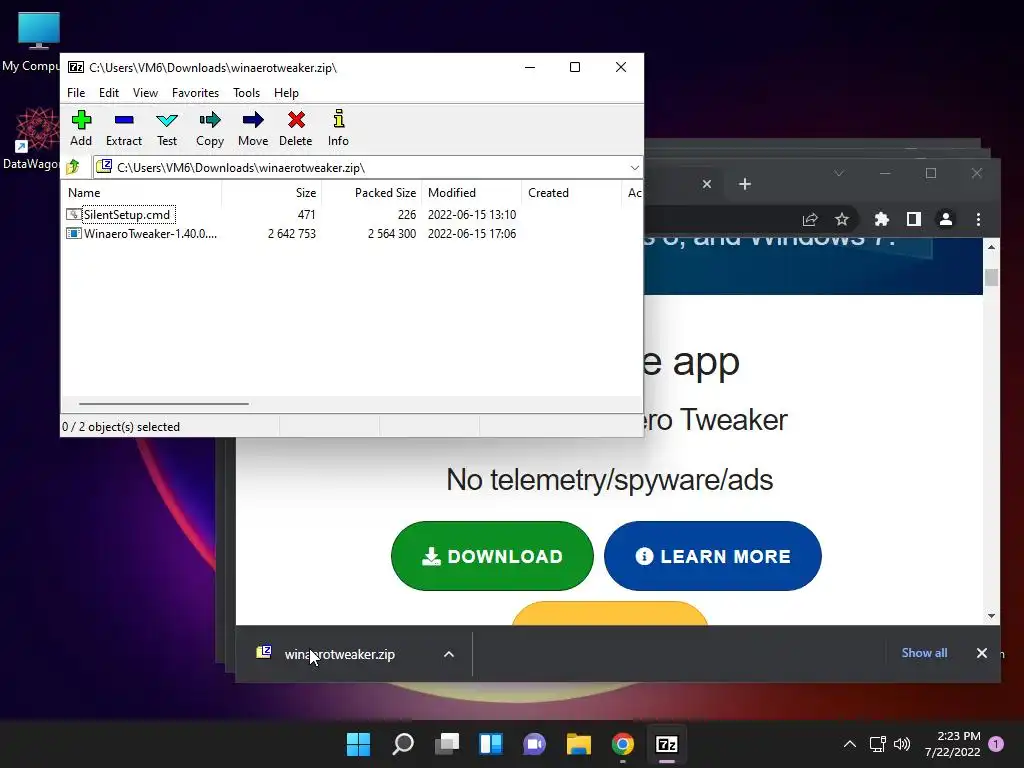
Task: Click Show all downloads link
Action: pos(924,653)
